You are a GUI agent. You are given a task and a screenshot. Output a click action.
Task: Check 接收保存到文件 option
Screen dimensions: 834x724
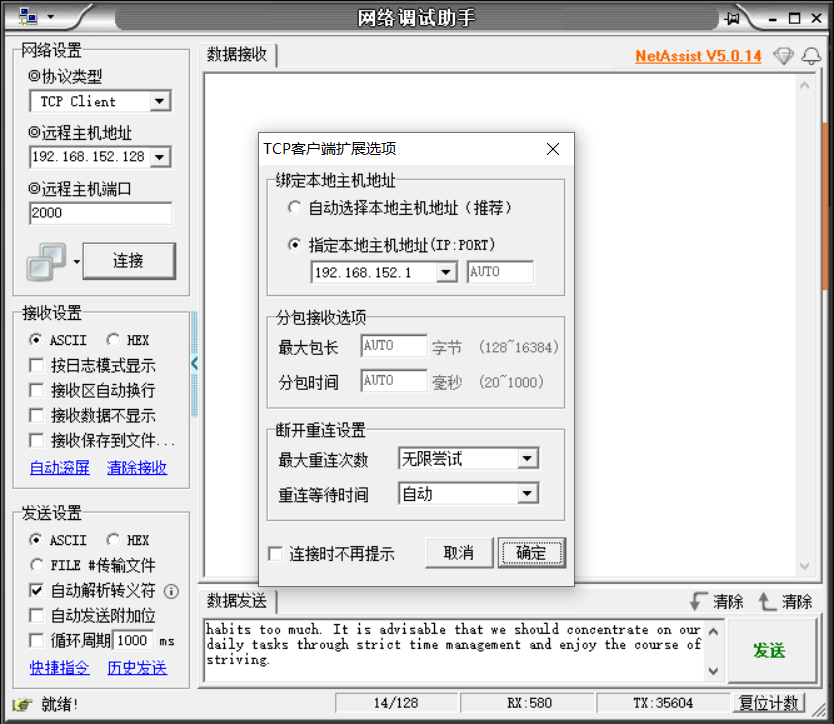point(36,440)
